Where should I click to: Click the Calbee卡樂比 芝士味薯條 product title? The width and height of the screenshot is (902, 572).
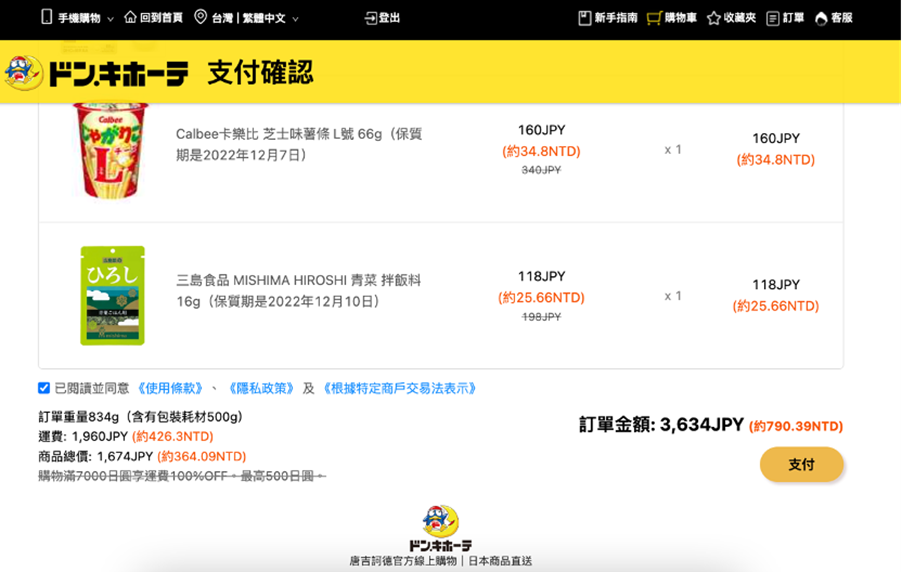299,144
